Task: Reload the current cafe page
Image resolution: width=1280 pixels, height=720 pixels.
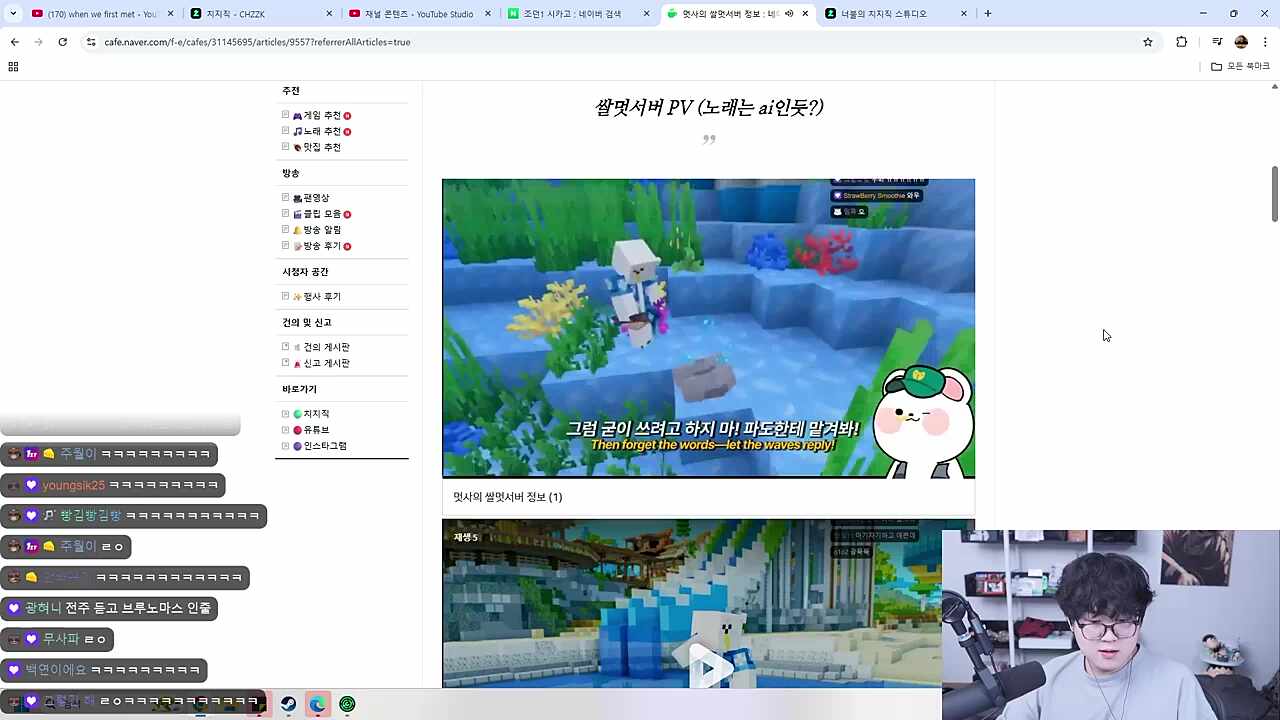Action: 62,42
